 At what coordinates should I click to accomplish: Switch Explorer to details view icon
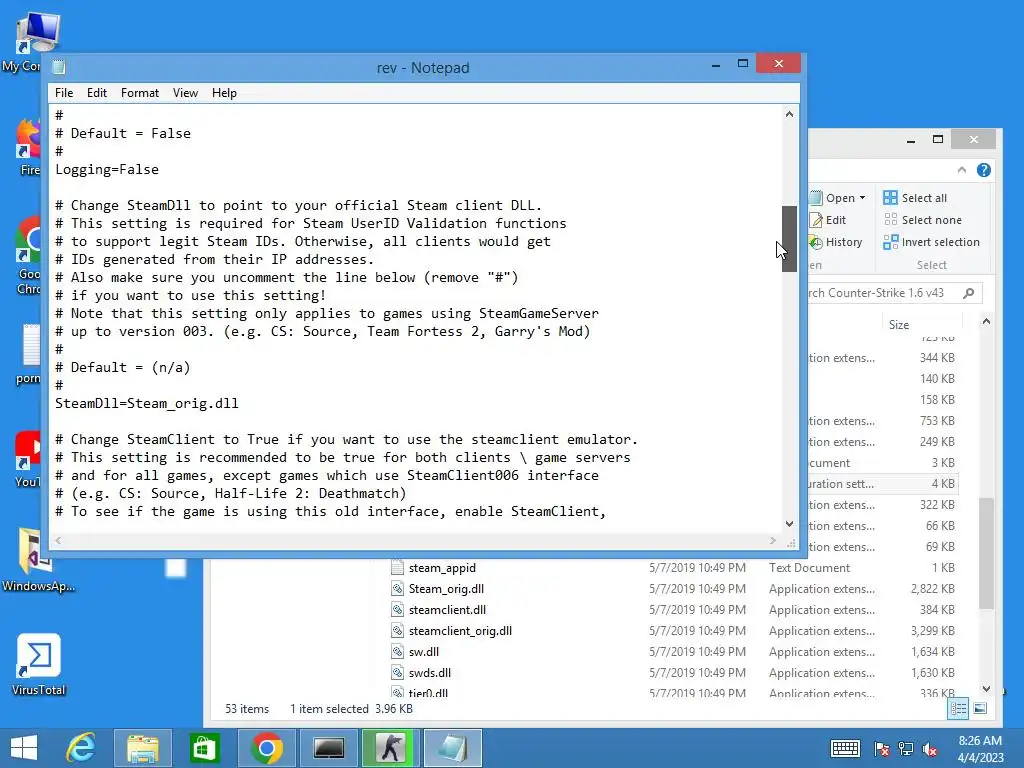[x=958, y=709]
